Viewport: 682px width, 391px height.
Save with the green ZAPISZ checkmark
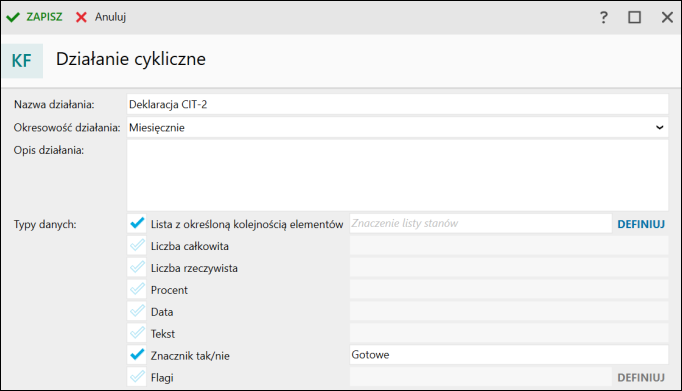[x=34, y=17]
